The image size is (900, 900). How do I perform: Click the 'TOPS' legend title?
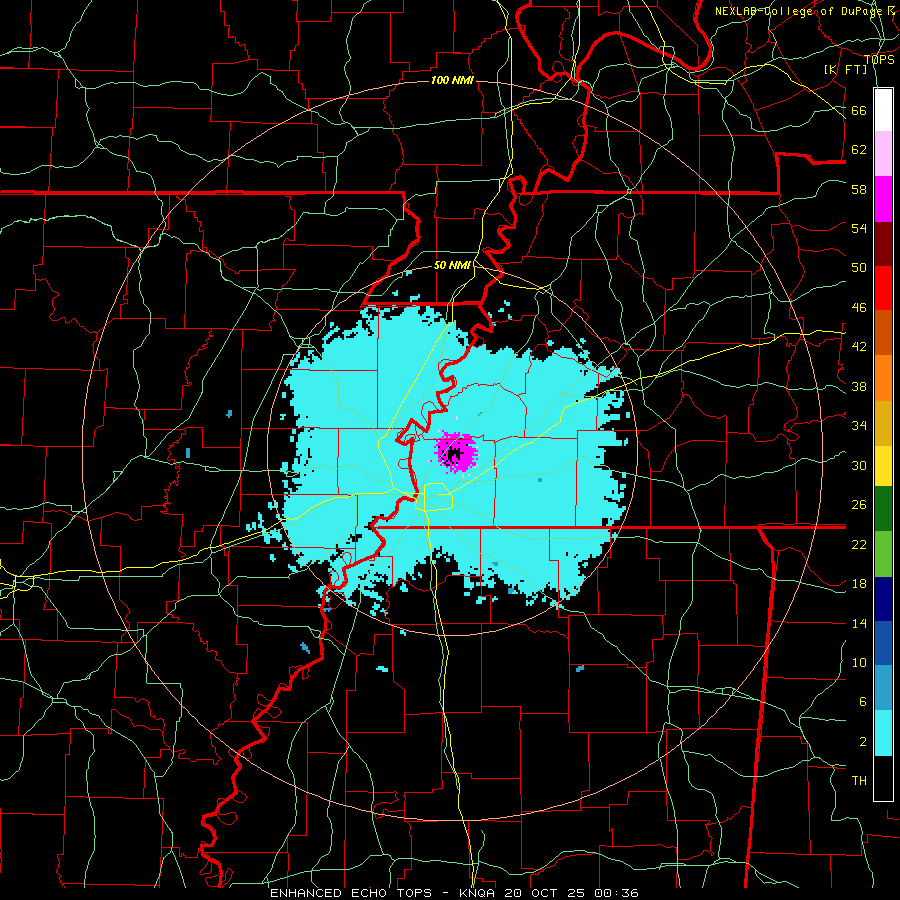tap(879, 60)
